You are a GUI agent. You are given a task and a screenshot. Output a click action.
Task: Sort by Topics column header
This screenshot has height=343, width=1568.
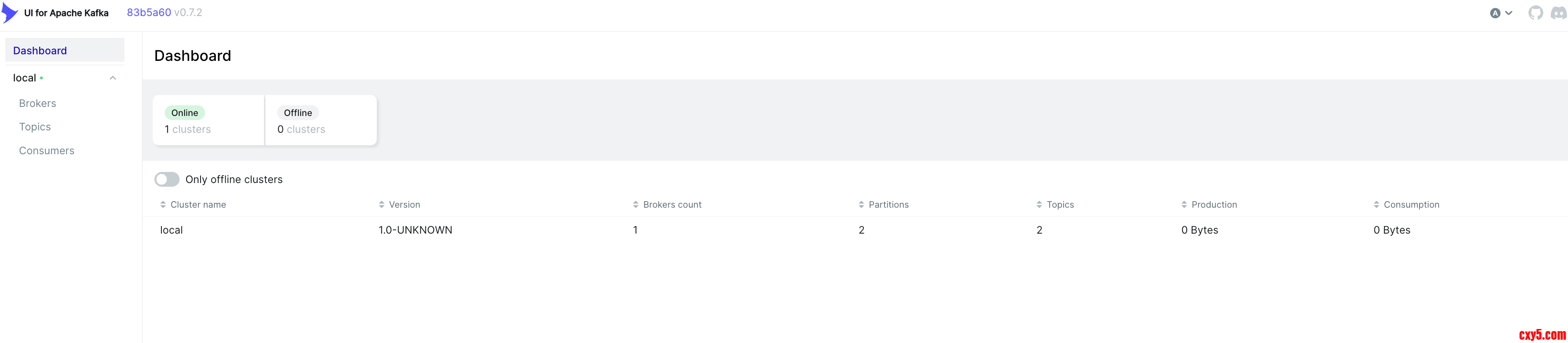pos(1060,204)
